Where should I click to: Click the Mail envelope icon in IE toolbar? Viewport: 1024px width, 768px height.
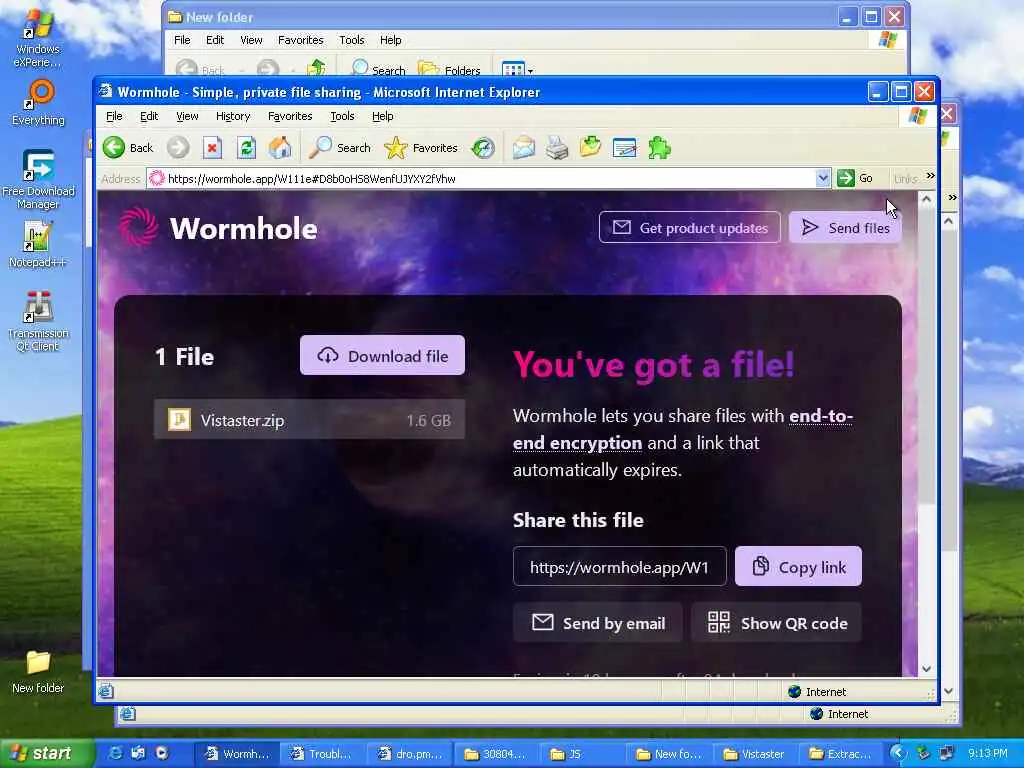[x=523, y=148]
